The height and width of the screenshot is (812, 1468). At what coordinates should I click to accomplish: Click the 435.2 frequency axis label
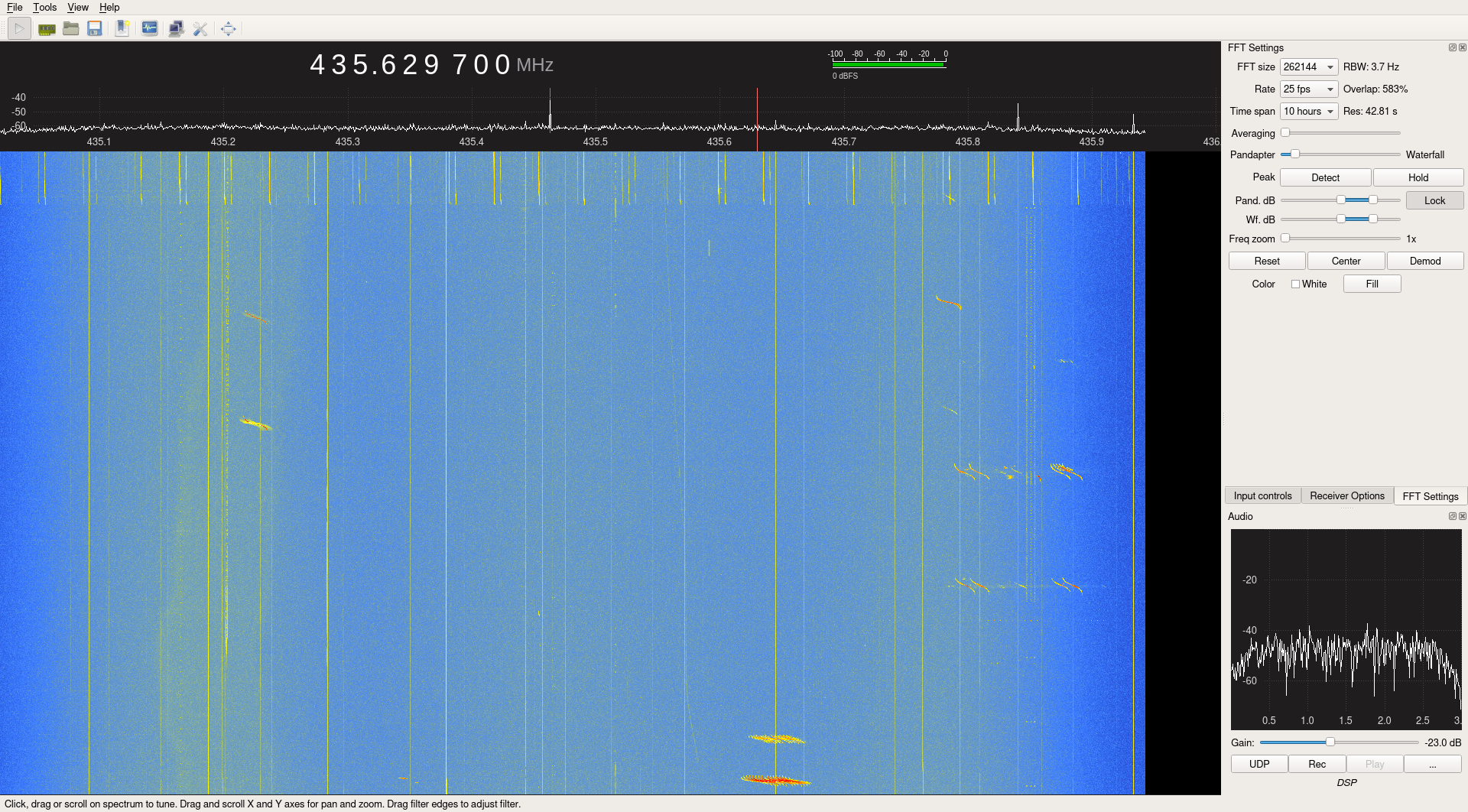point(223,142)
